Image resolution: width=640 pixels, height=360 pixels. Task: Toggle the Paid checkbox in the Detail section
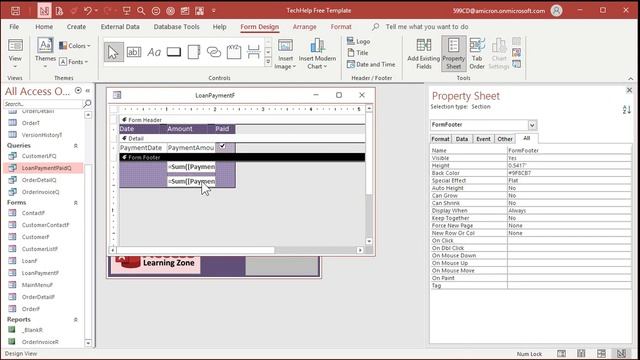222,146
